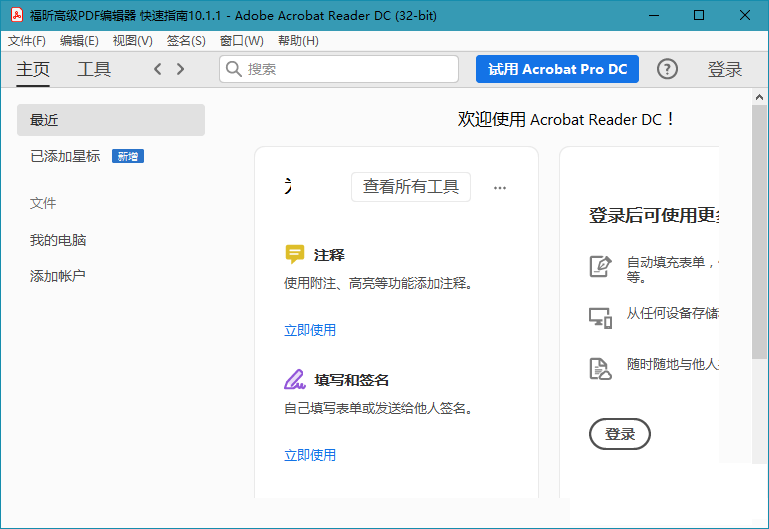The image size is (769, 529).
Task: Click the Adobe PDF icon in title bar
Action: click(x=17, y=15)
